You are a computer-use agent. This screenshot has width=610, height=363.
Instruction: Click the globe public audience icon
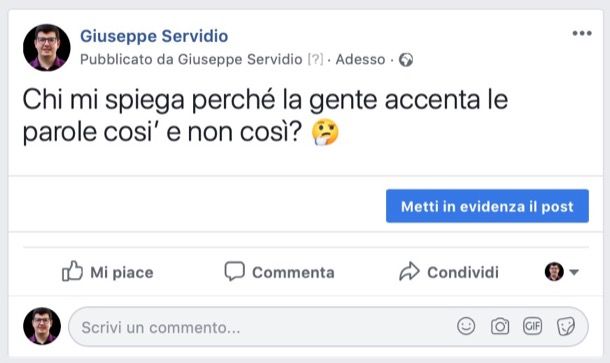coord(406,60)
